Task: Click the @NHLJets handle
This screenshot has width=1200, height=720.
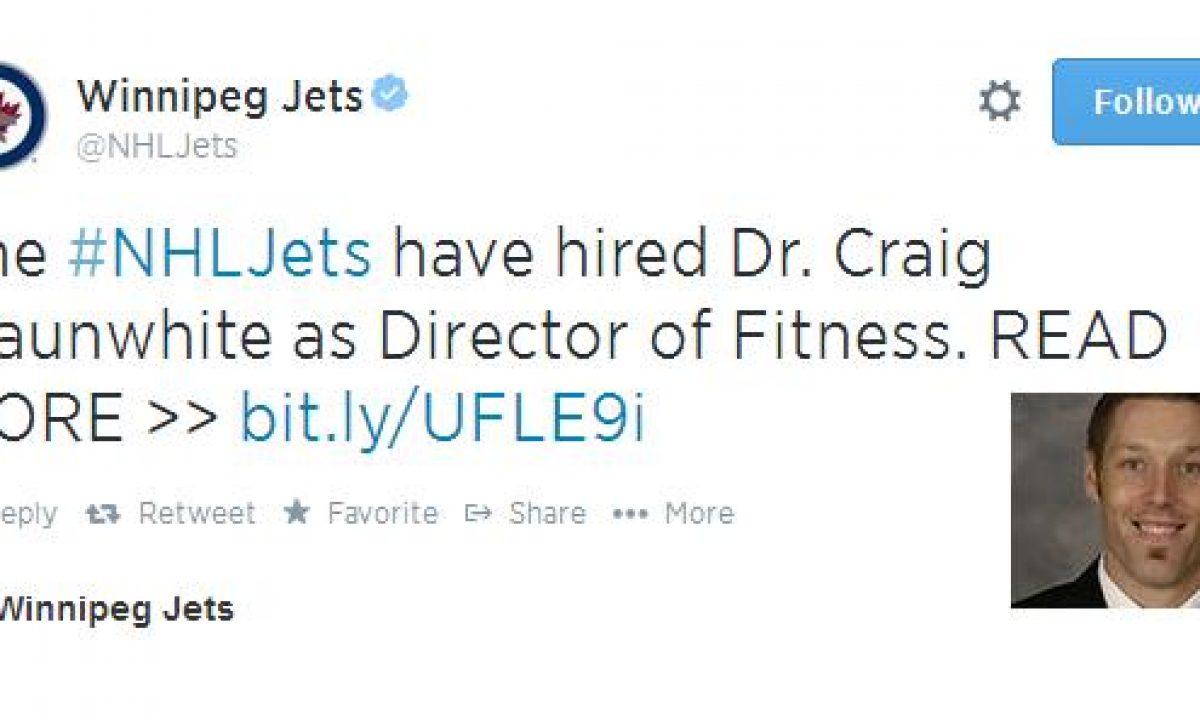Action: tap(157, 146)
